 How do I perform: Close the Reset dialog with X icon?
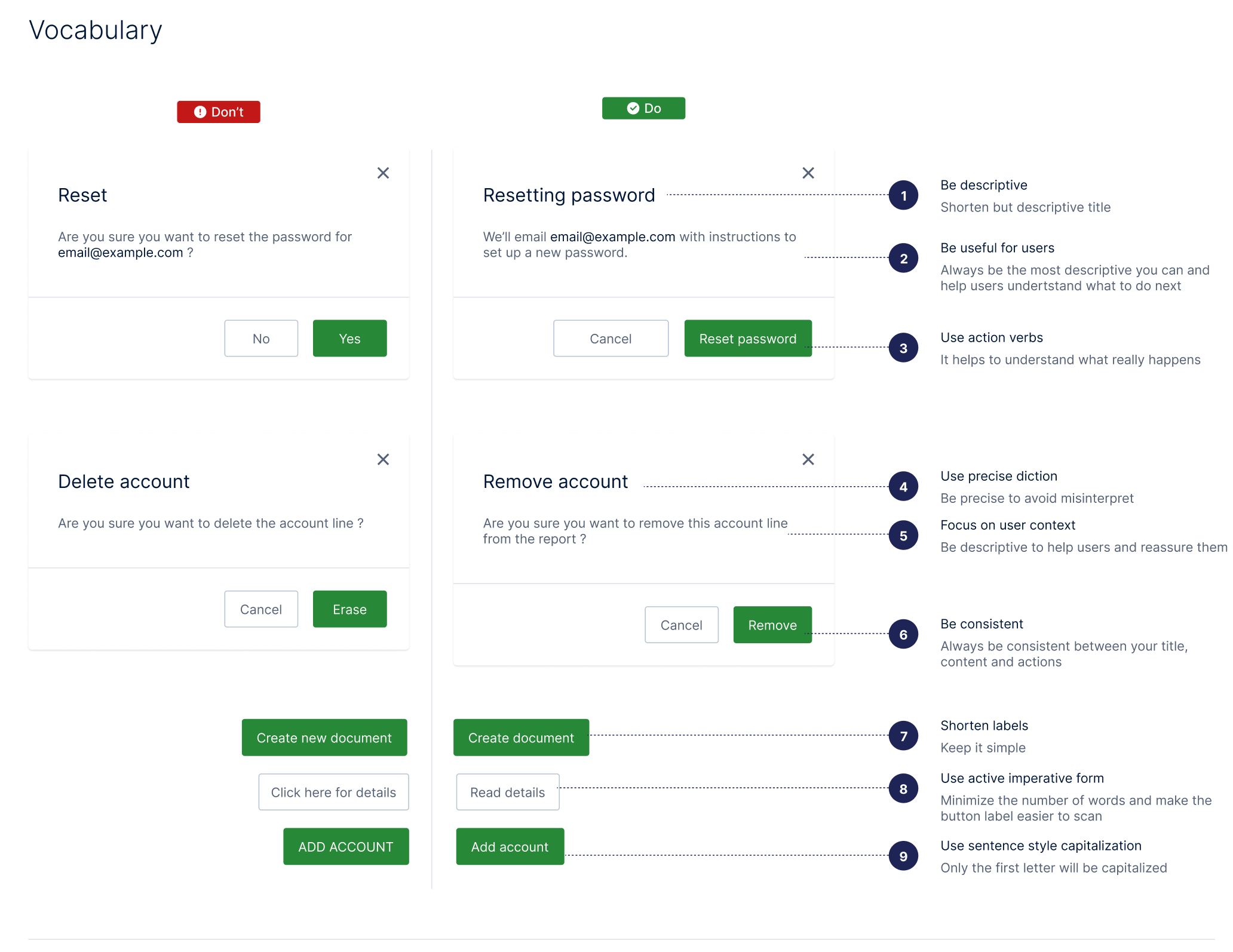(383, 173)
